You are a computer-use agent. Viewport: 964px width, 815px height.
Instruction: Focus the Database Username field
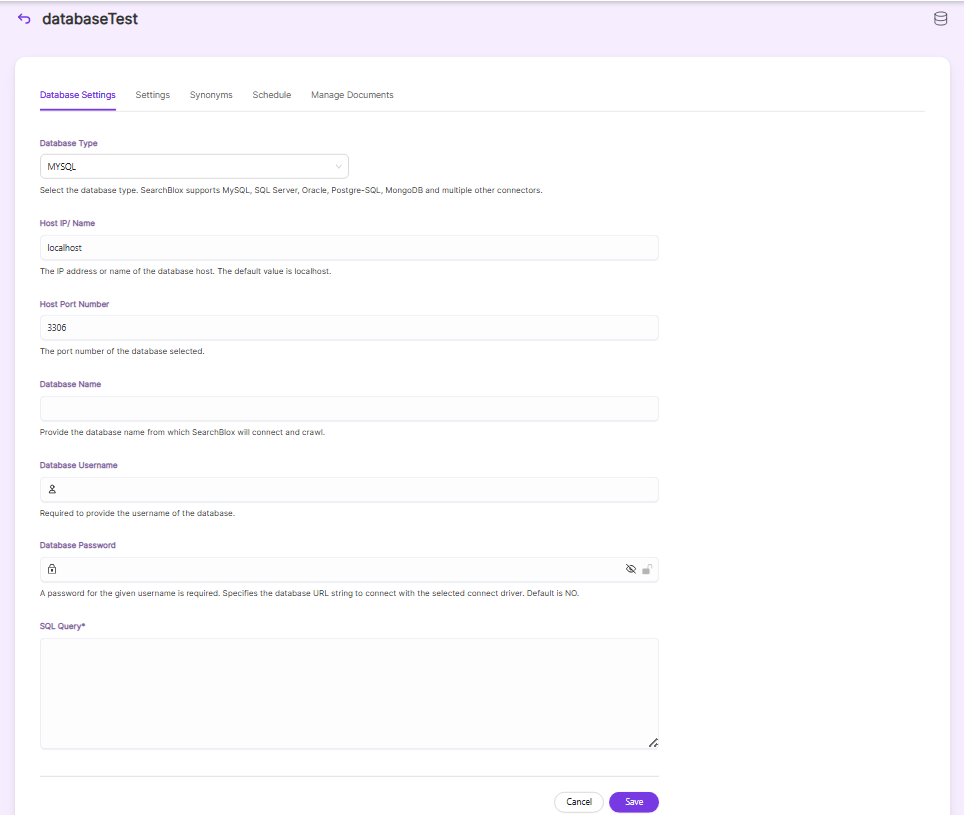(349, 489)
